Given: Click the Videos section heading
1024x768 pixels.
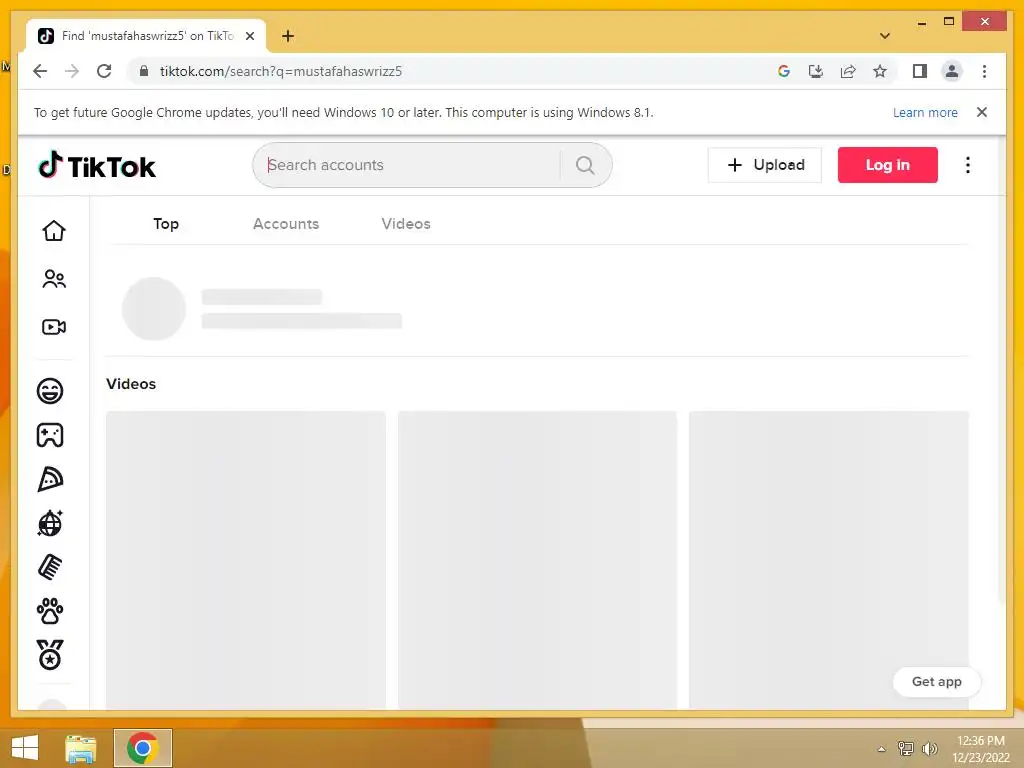Looking at the screenshot, I should coord(131,384).
